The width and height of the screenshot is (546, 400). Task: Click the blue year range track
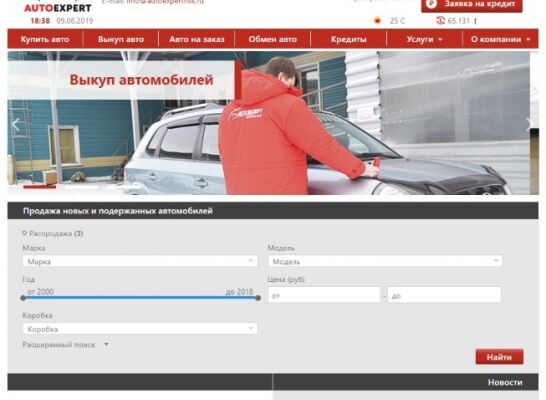140,298
